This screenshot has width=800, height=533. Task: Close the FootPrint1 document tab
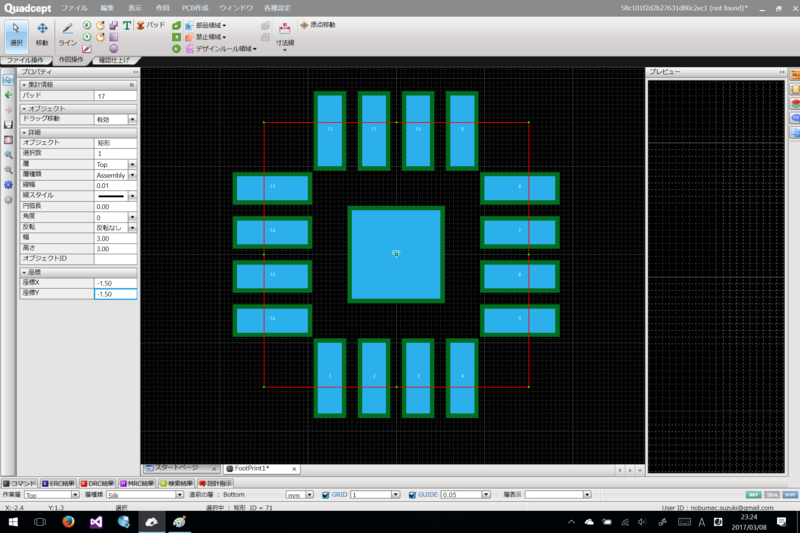click(x=294, y=469)
